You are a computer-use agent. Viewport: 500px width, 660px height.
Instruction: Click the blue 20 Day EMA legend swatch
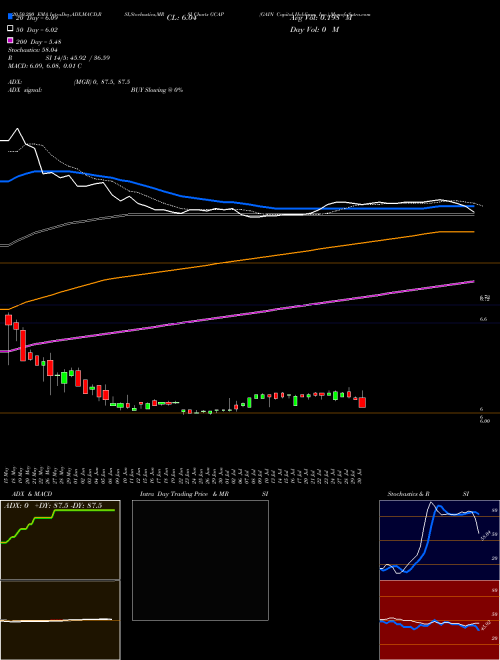point(11,17)
